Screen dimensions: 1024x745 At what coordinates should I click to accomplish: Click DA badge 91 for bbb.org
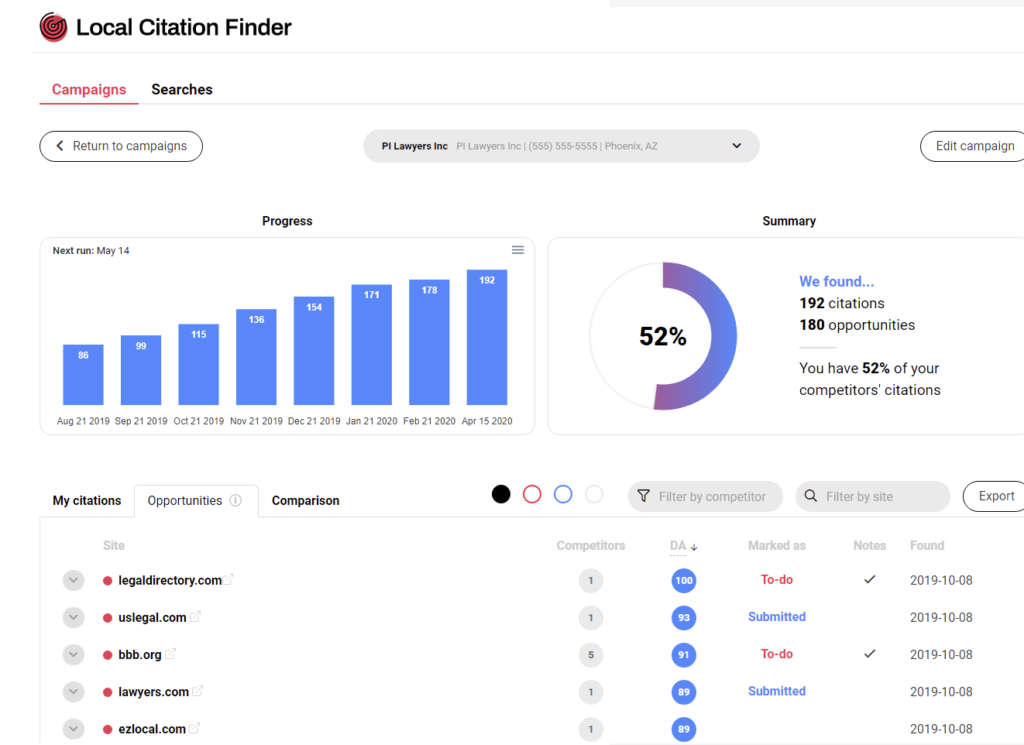click(x=683, y=655)
